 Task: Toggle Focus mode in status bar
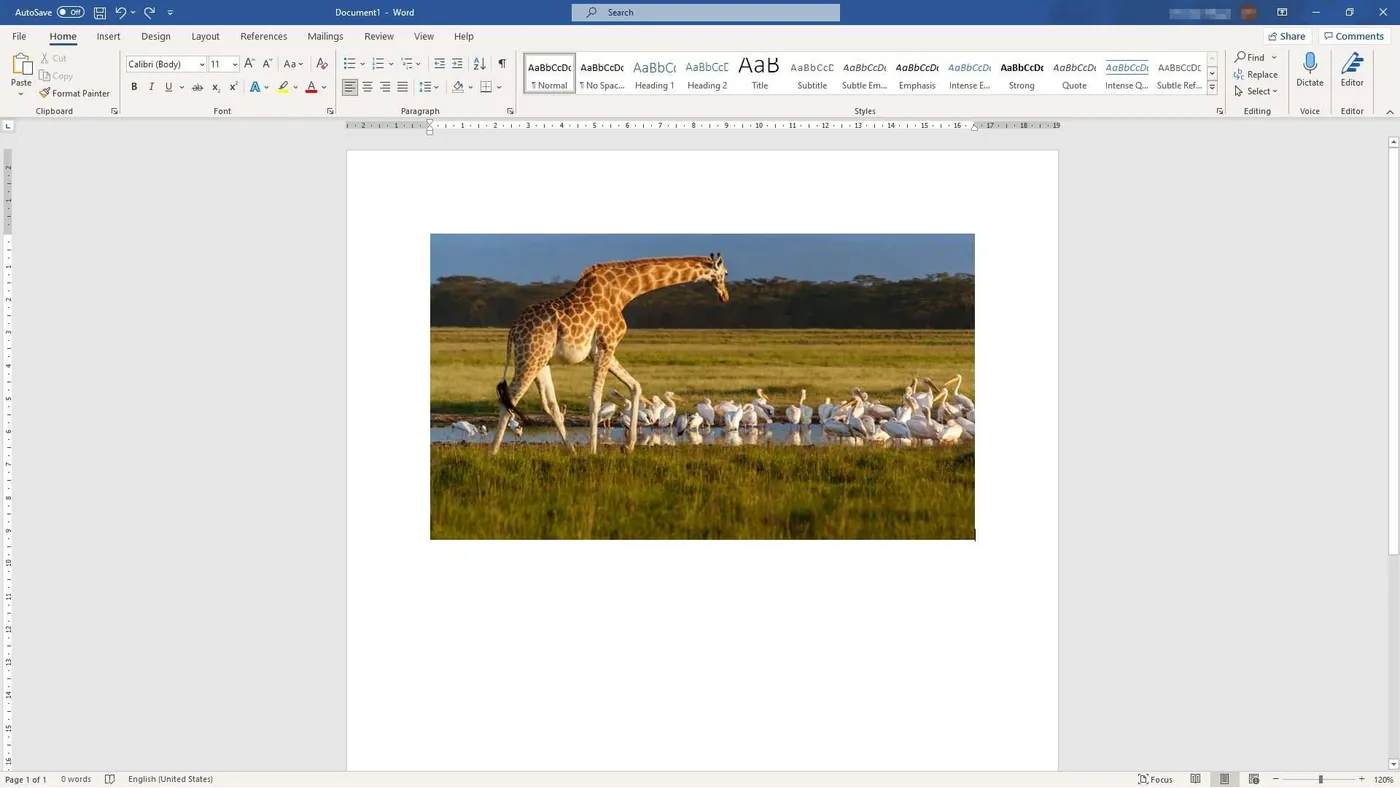pos(1155,779)
